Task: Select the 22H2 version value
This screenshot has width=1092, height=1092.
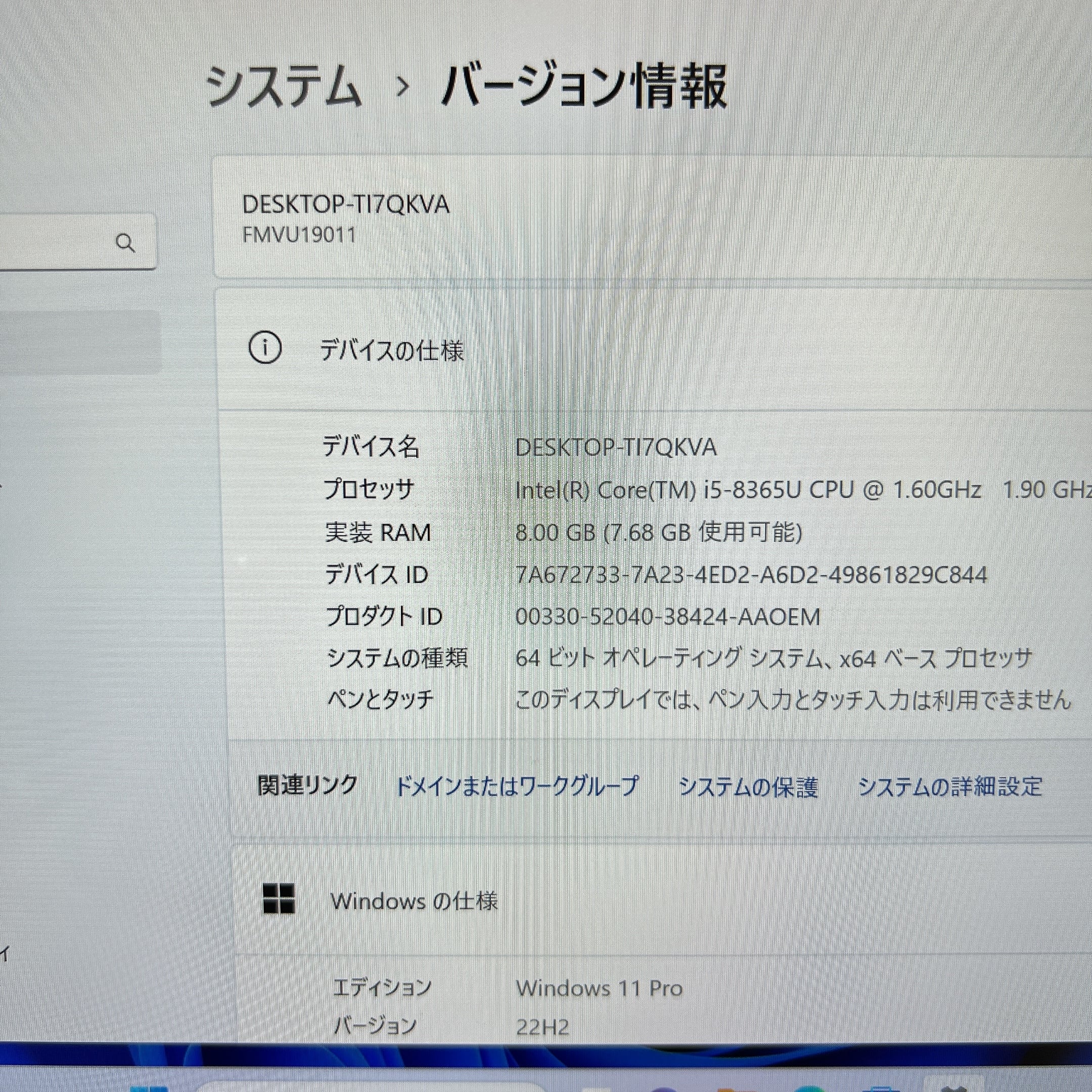Action: (542, 1028)
